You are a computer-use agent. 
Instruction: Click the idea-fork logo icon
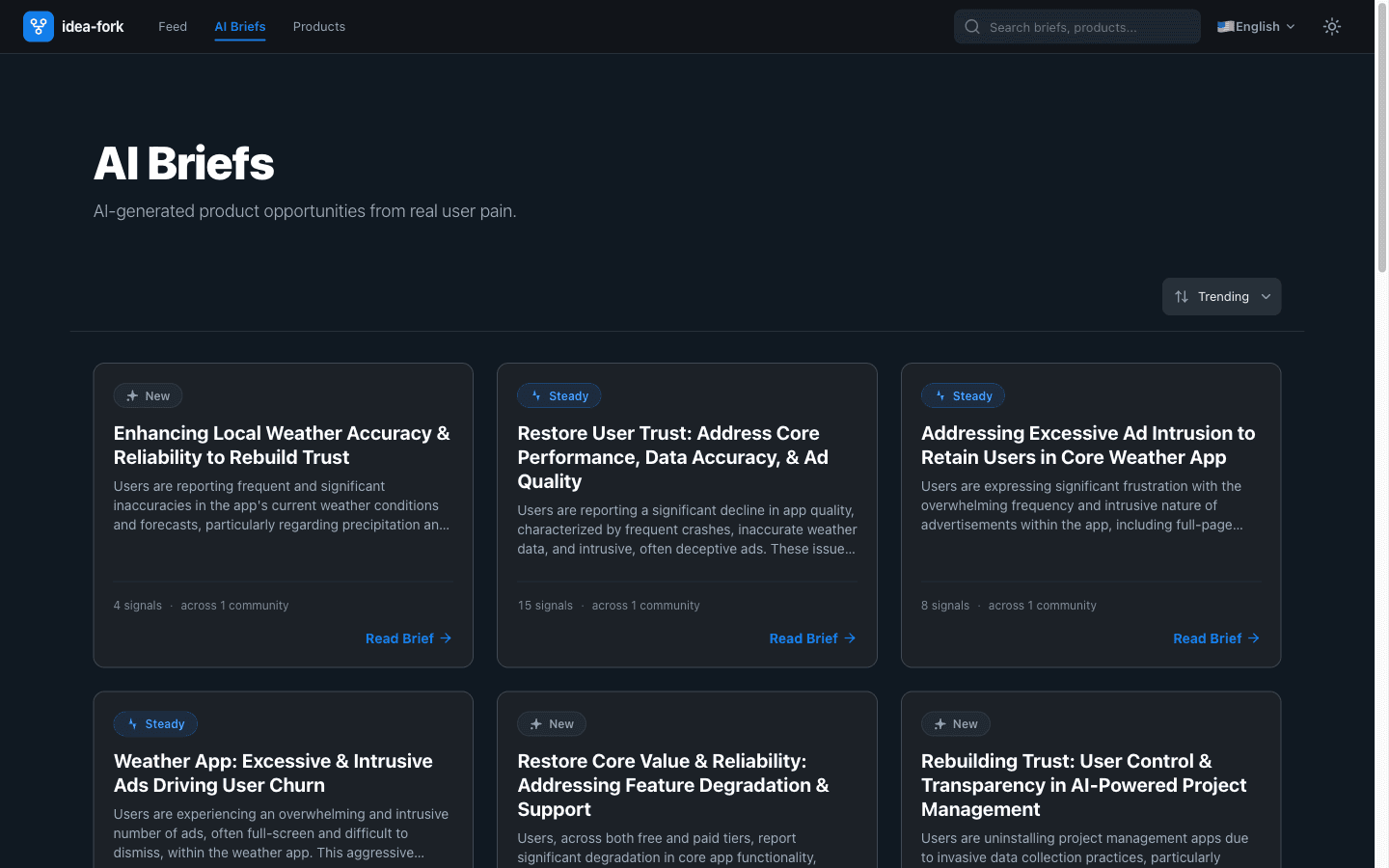tap(39, 26)
